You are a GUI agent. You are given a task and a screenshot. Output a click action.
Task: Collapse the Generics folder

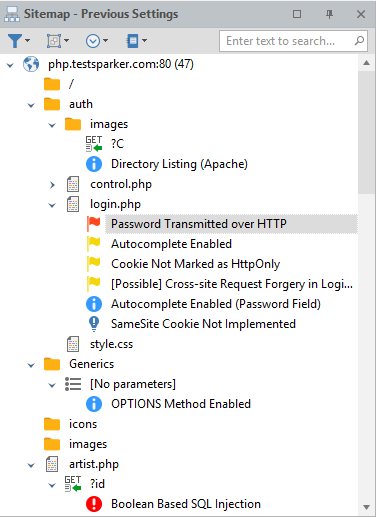31,365
